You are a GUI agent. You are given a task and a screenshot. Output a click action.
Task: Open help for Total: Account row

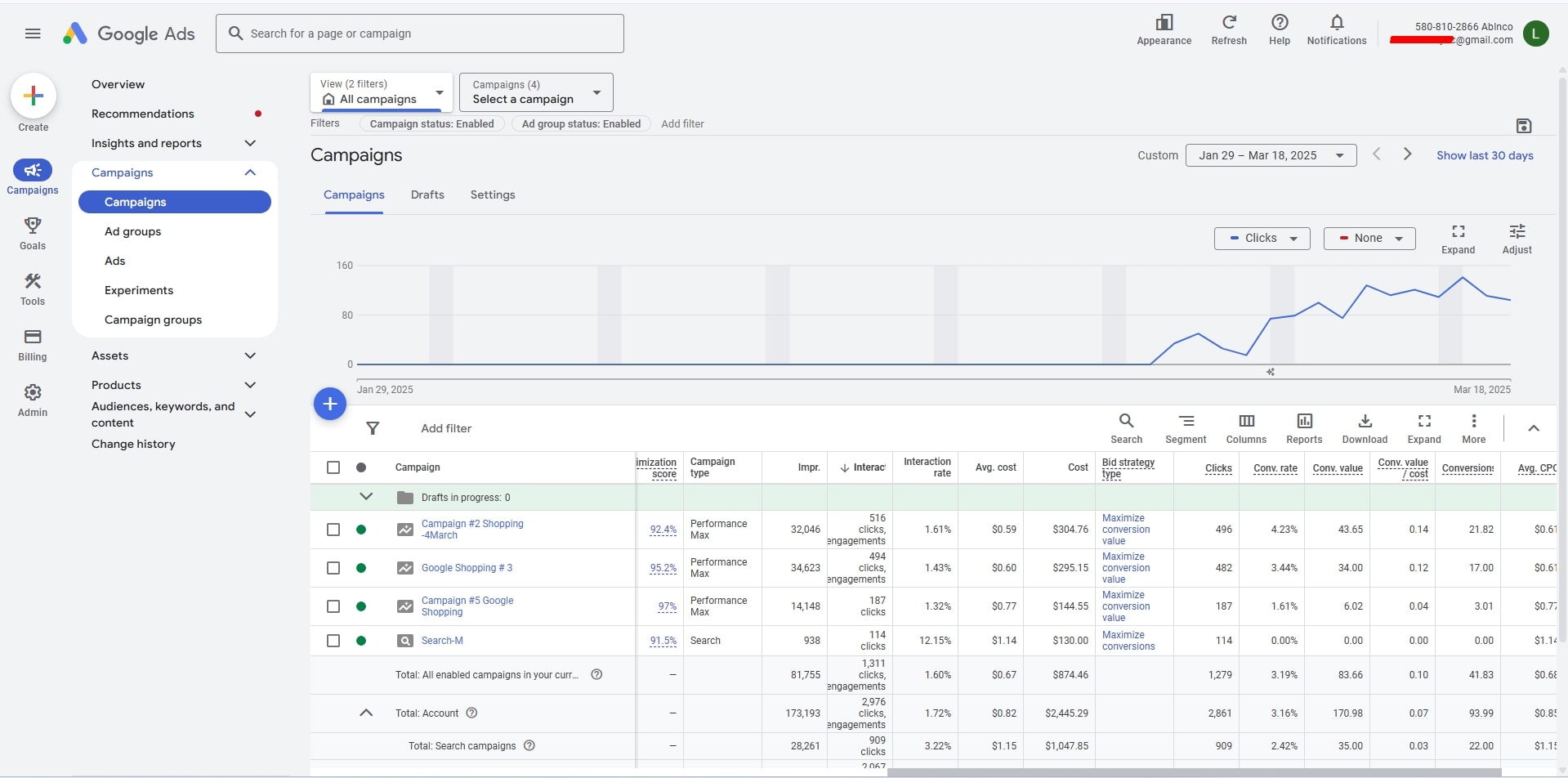(471, 713)
